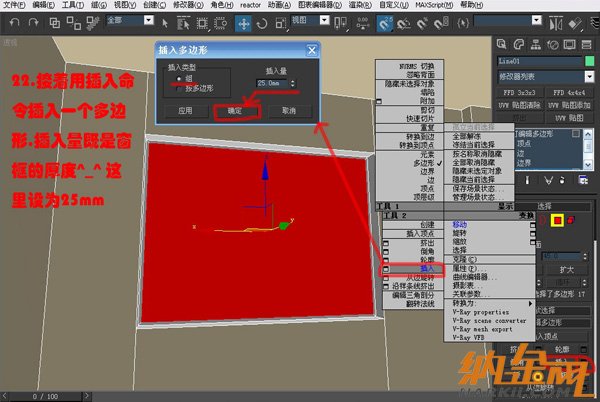
Task: Click the Select by Name icon
Action: coord(183,23)
